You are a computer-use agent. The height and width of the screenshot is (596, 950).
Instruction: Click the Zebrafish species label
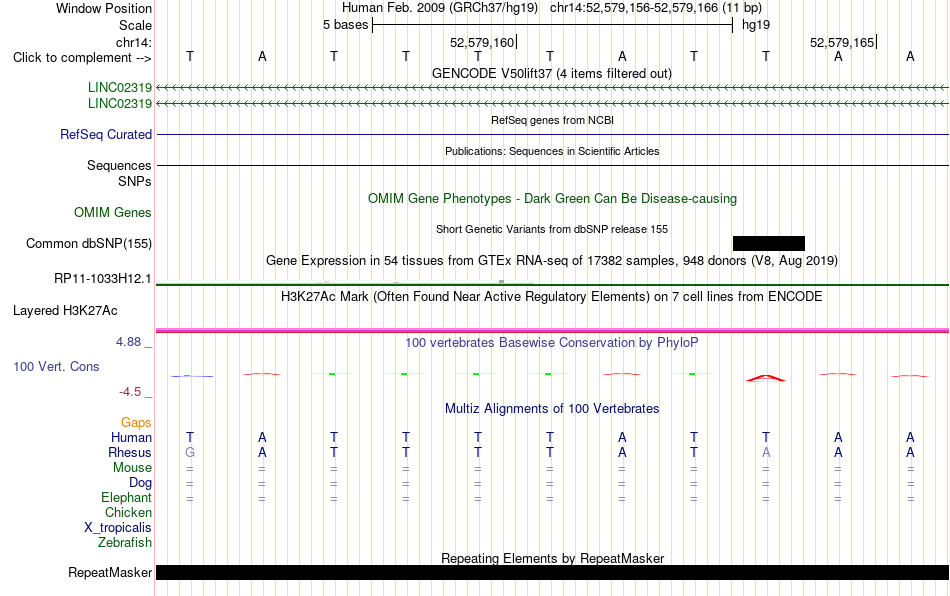point(125,543)
